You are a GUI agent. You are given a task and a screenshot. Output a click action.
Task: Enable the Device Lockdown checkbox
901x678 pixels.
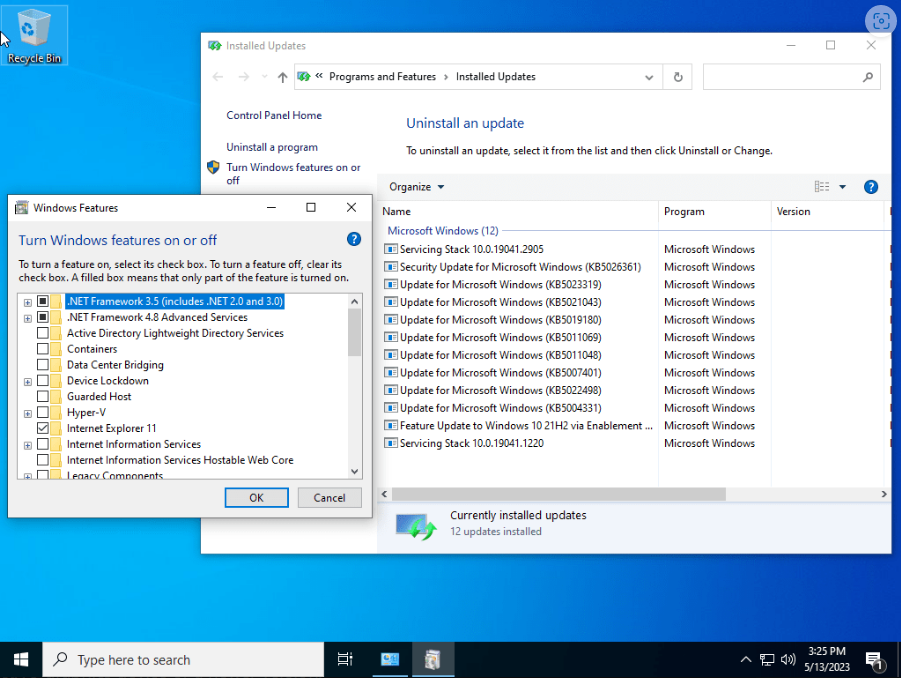(43, 380)
